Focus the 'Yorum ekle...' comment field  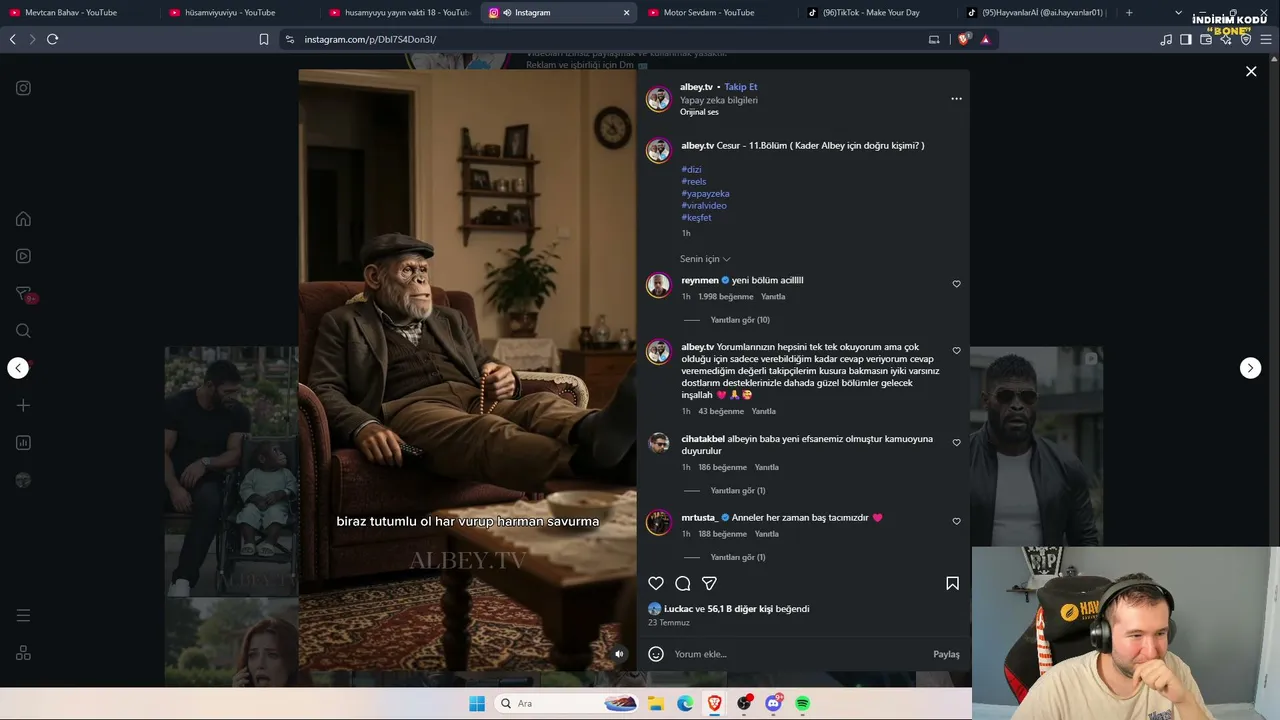tap(798, 654)
